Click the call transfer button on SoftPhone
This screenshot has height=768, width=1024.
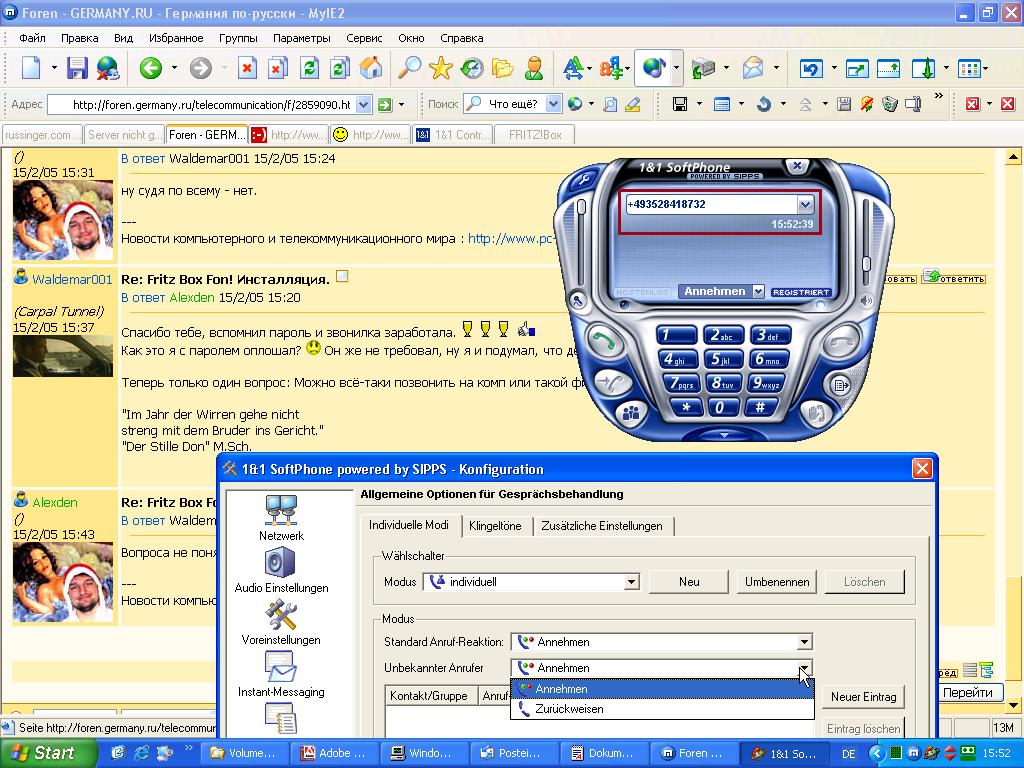[610, 383]
